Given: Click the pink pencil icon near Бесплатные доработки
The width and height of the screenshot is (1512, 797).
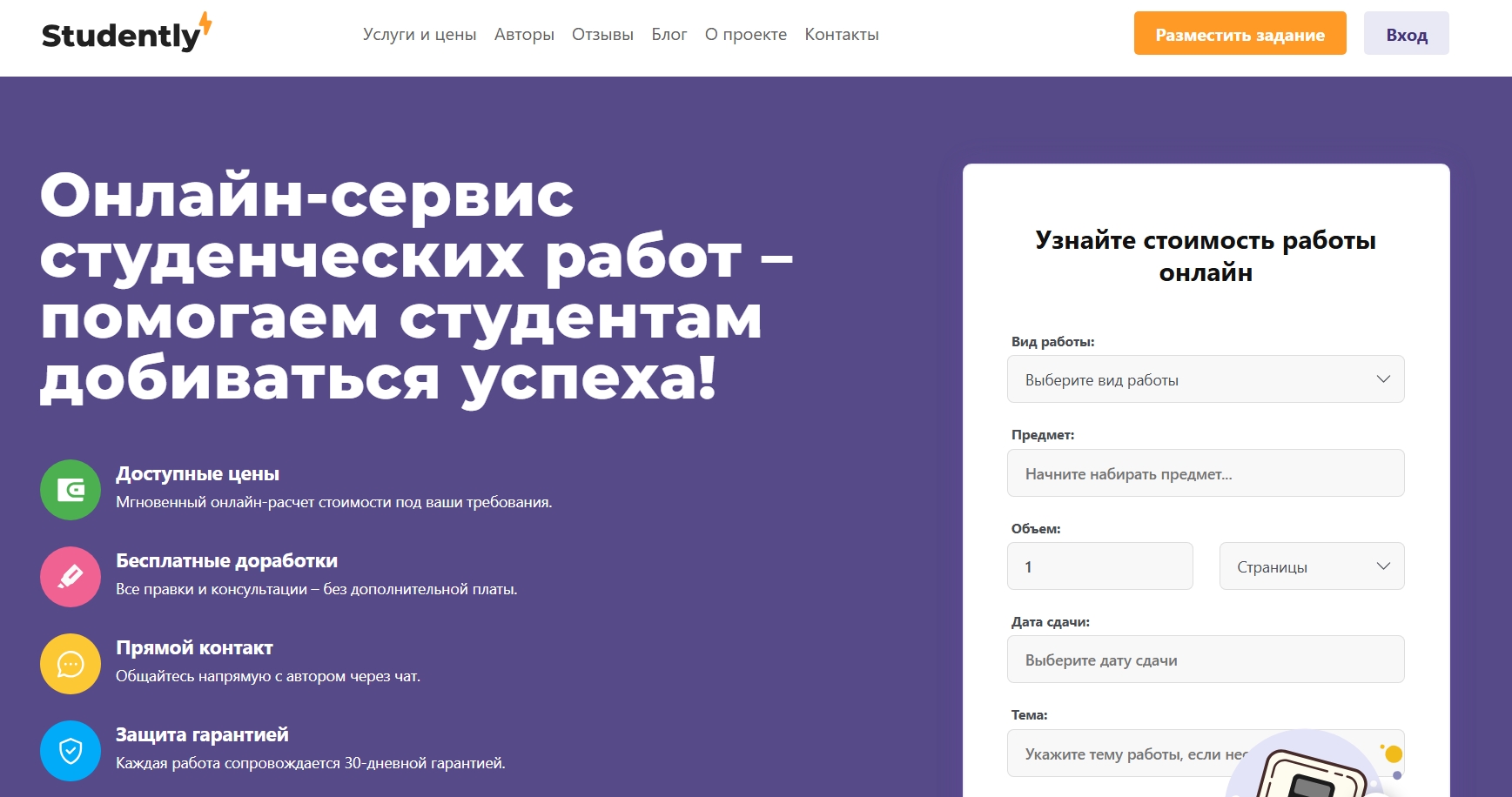Looking at the screenshot, I should [70, 577].
